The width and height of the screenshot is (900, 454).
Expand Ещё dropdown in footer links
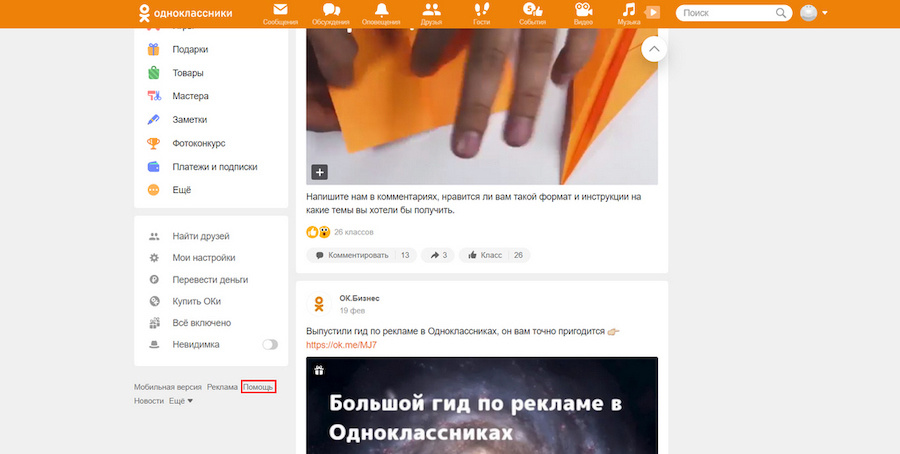tap(181, 401)
